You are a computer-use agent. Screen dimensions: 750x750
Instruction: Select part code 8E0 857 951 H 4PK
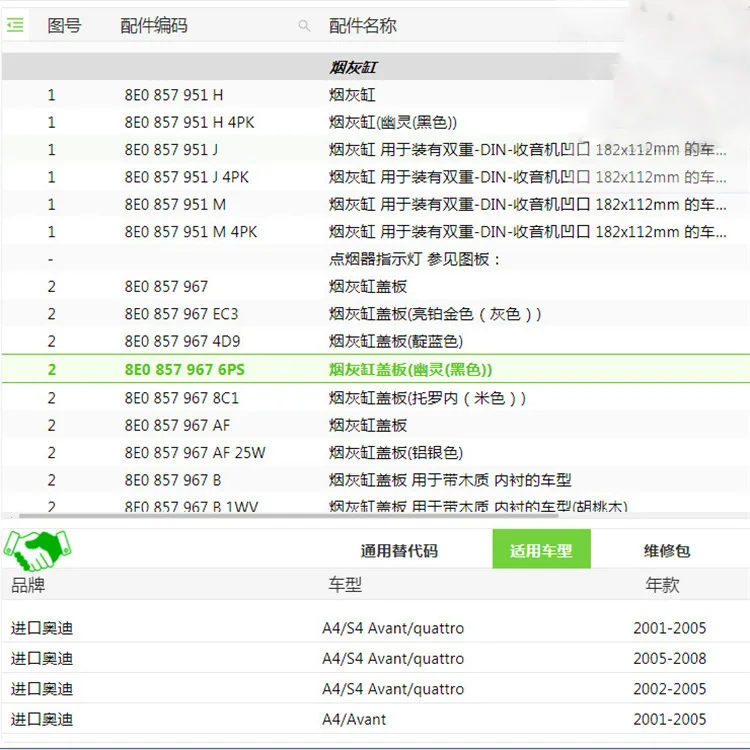click(x=189, y=122)
